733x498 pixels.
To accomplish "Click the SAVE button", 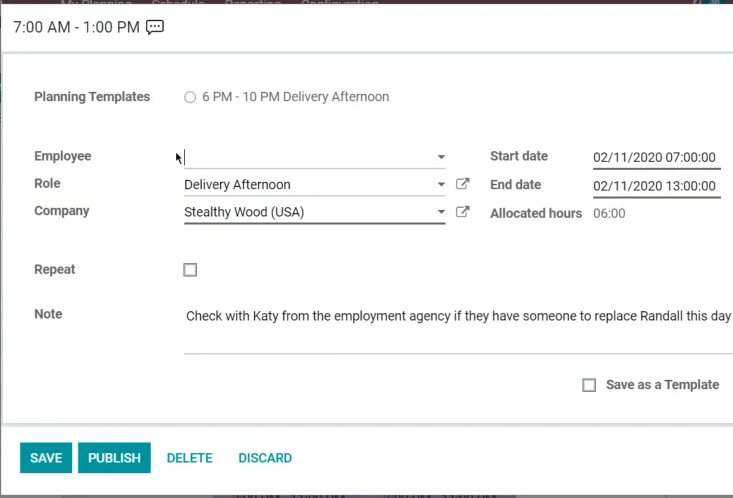I will tap(46, 458).
